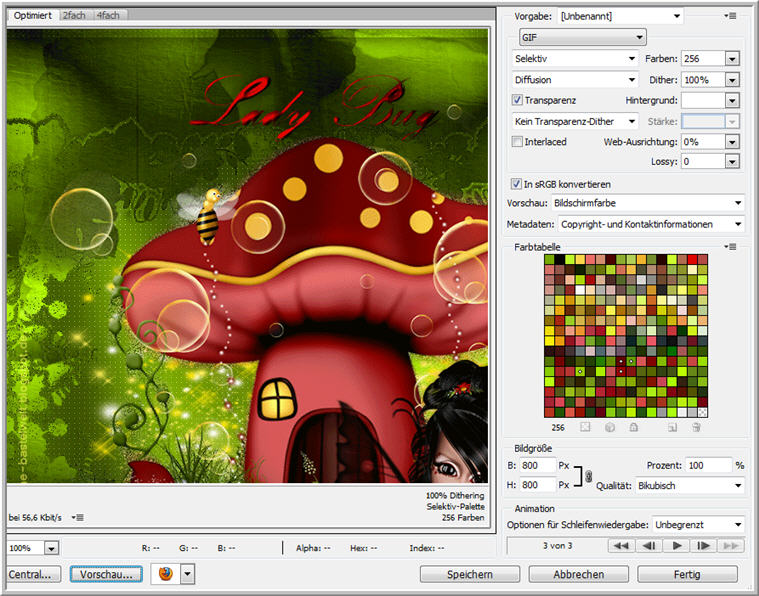Open the Vorschau Bildschirmfarbe dropdown
This screenshot has height=596, width=759.
(x=648, y=203)
